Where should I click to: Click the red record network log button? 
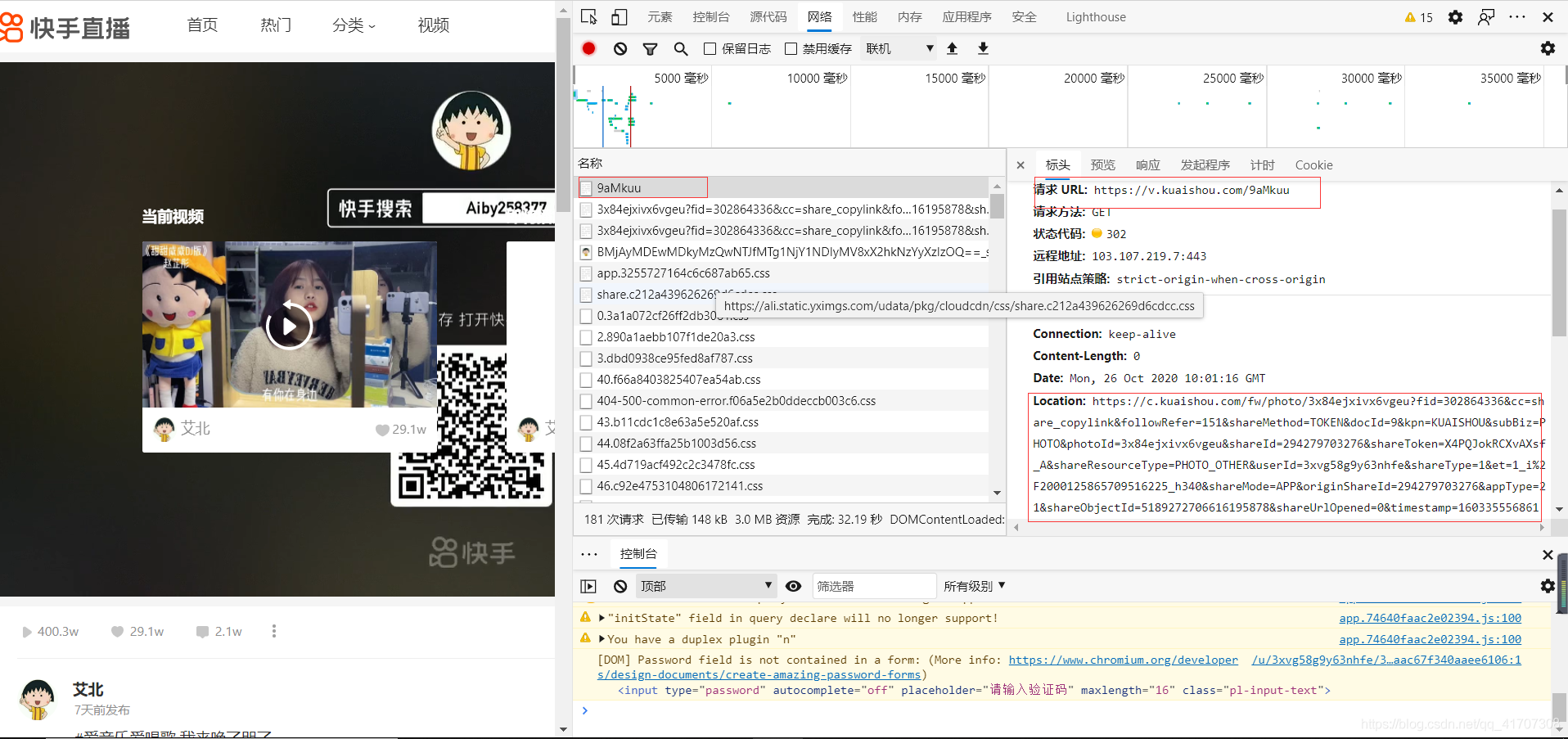(588, 48)
